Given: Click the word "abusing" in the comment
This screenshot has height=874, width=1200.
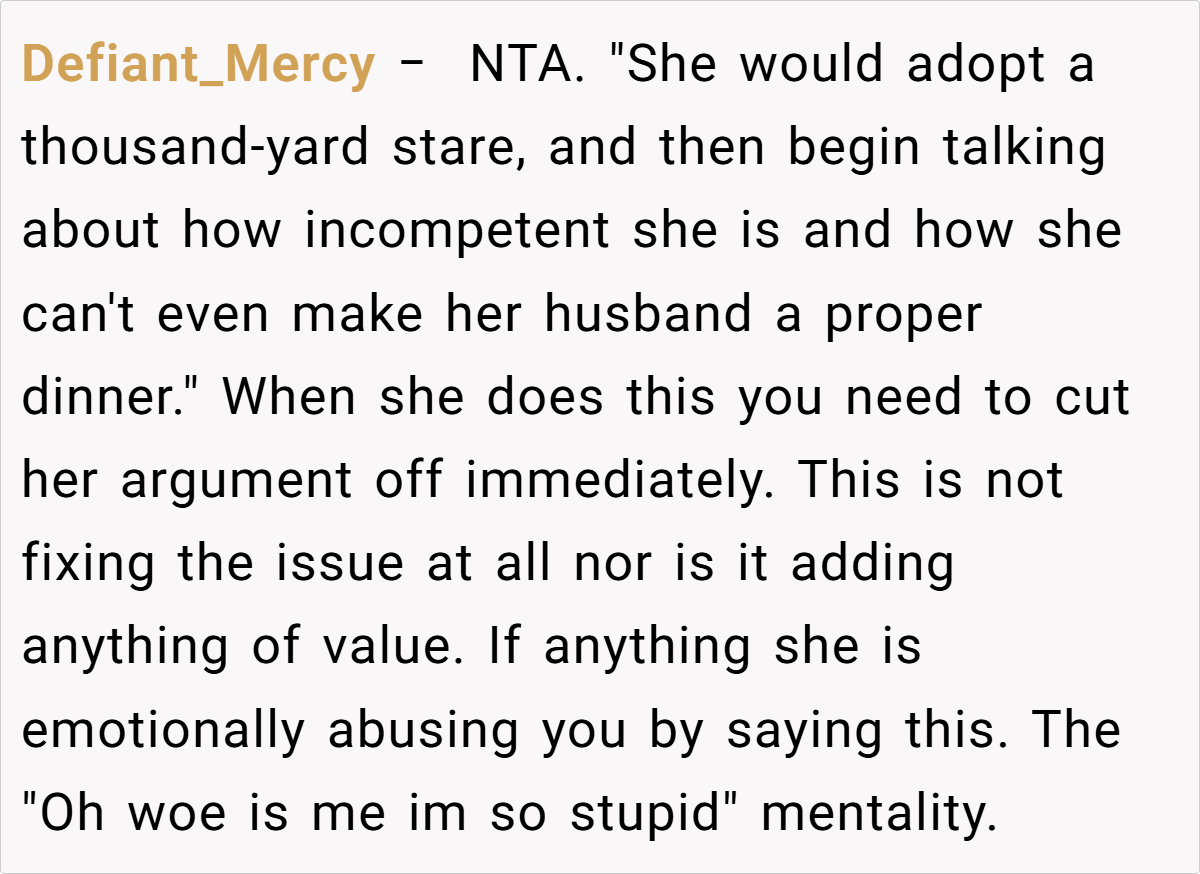Looking at the screenshot, I should click(423, 730).
